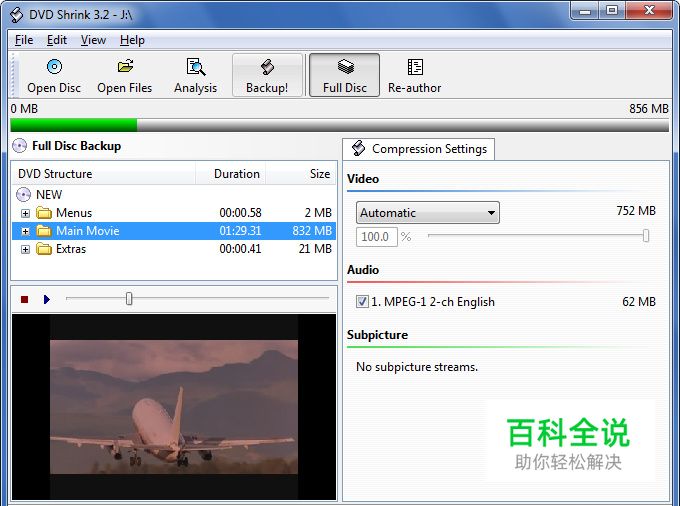Click the Open Disc toolbar icon

pyautogui.click(x=54, y=67)
